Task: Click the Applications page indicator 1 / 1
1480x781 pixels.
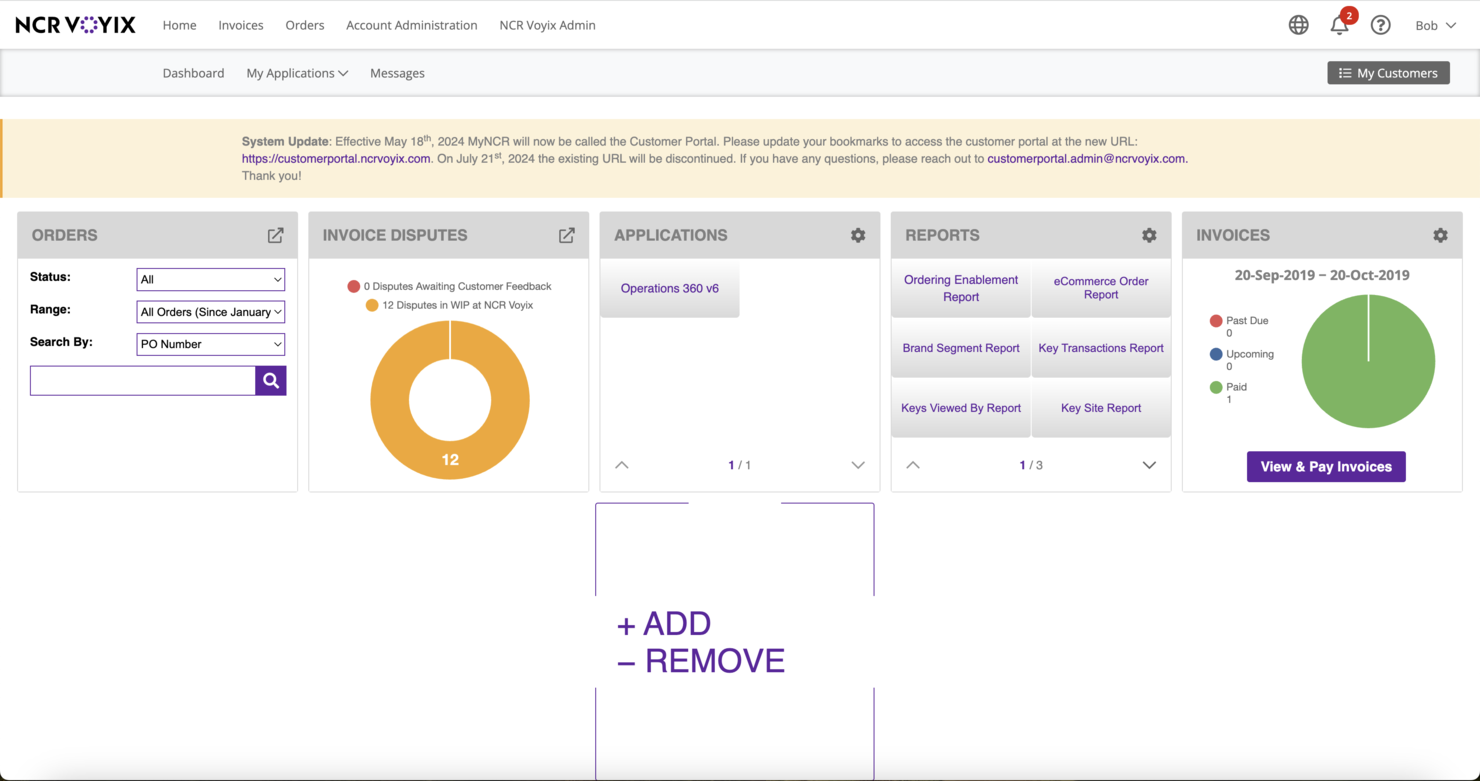Action: point(740,465)
